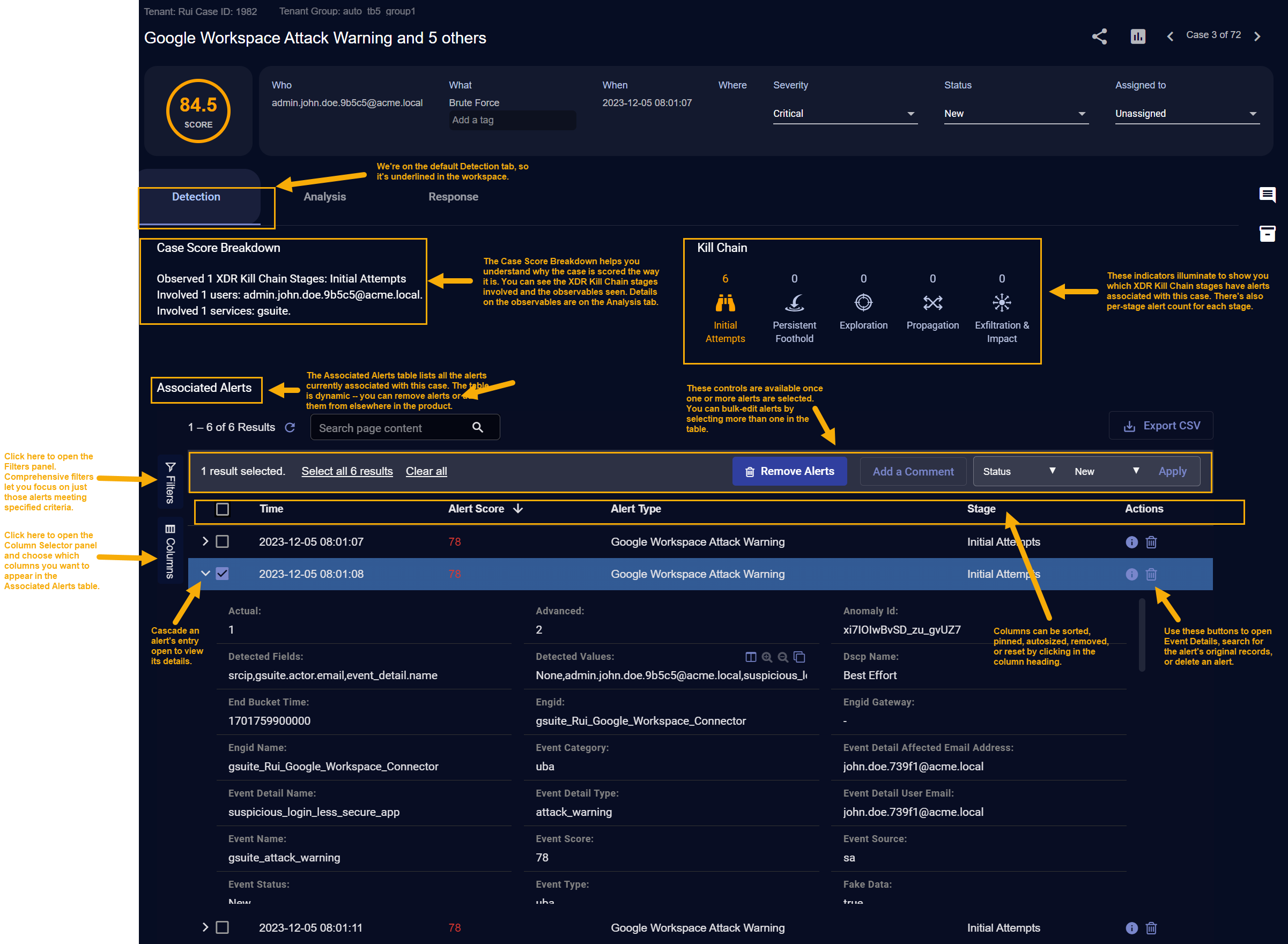1288x944 pixels.
Task: Click Select all 6 results link
Action: click(347, 471)
